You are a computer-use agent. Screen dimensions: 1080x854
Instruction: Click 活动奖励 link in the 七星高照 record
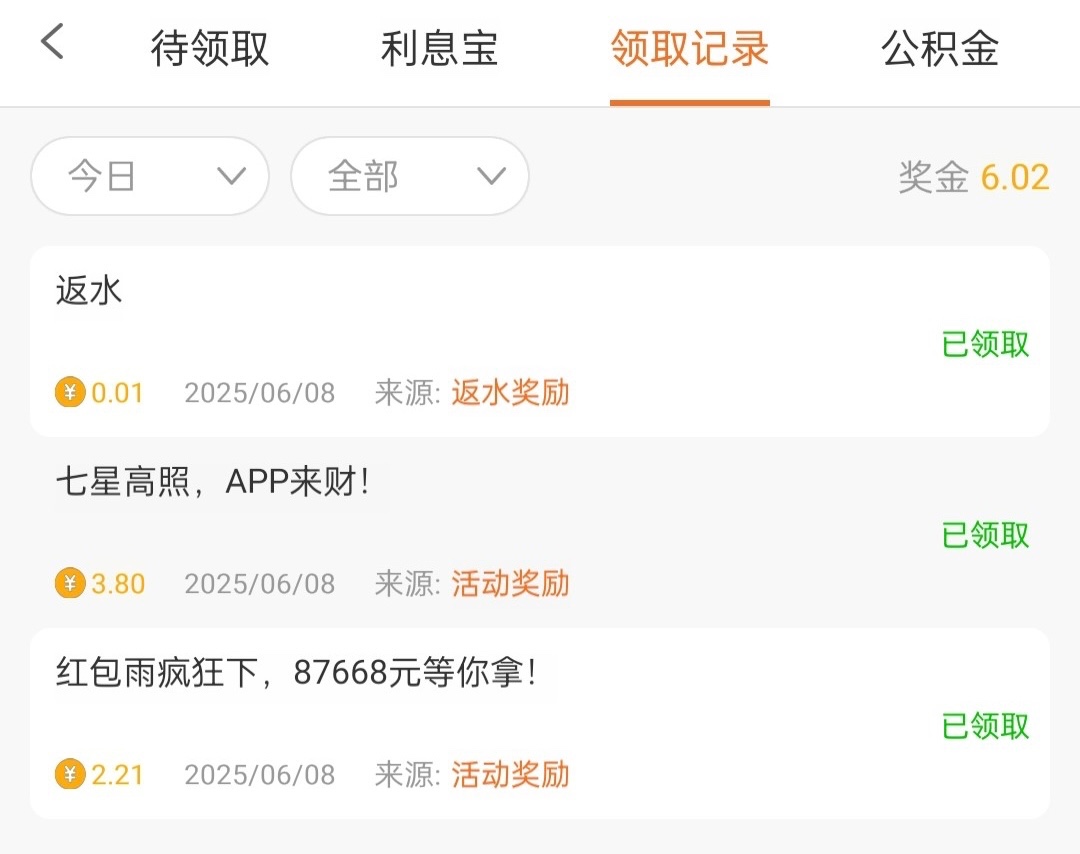(x=510, y=583)
